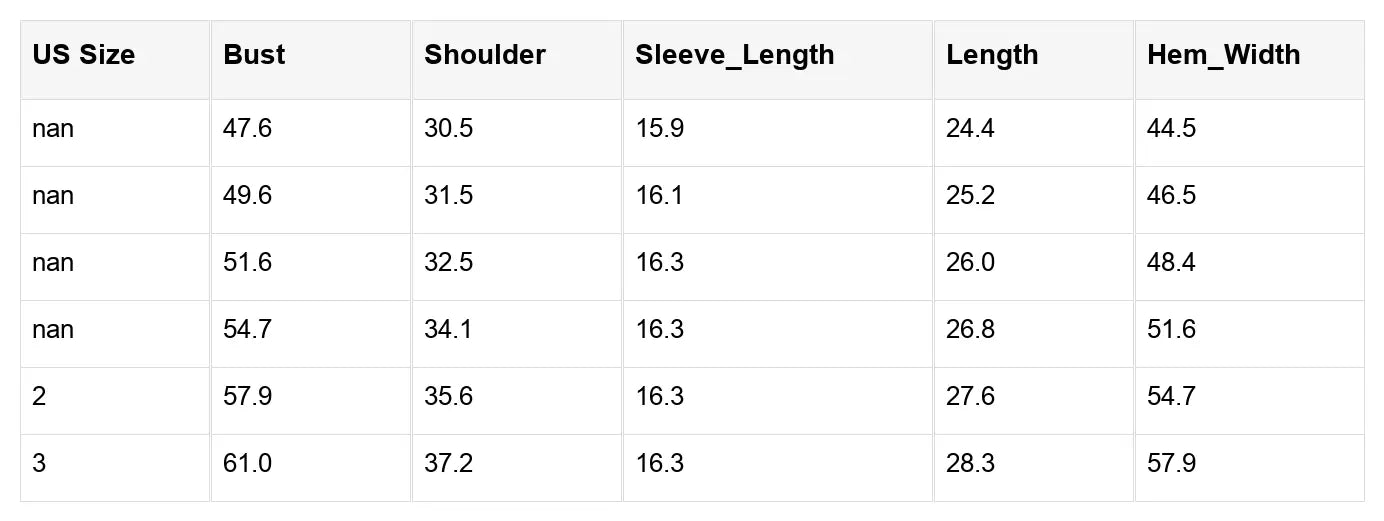Select the Shoulder value 34.1
Screen dimensions: 1384x521
[x=448, y=330]
